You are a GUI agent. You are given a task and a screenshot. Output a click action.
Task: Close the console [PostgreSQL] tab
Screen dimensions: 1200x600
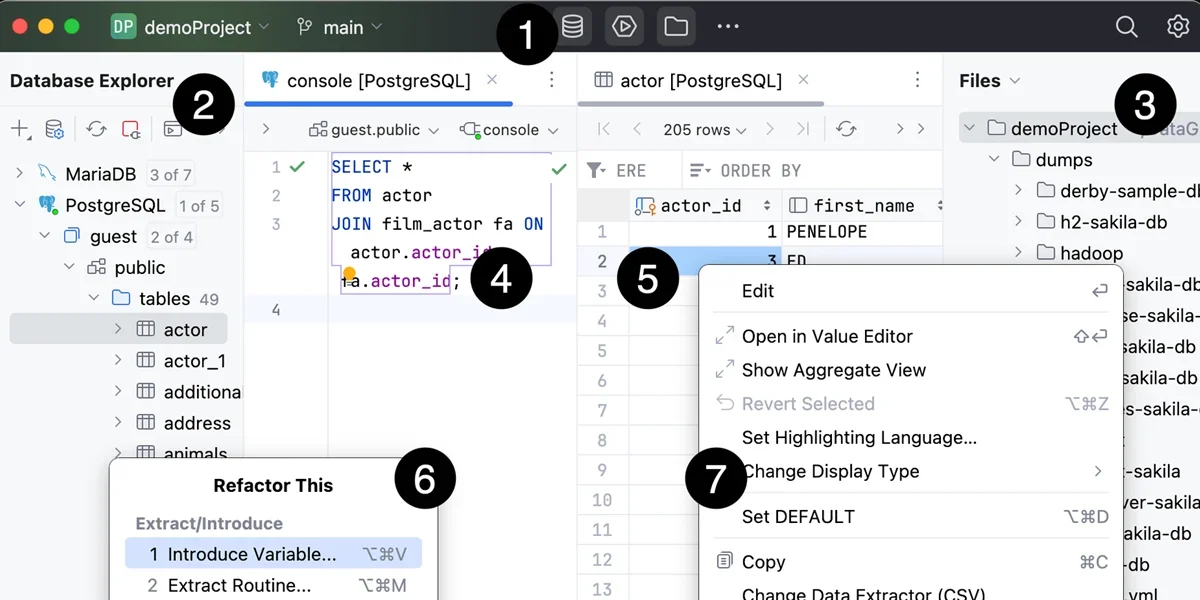point(492,80)
